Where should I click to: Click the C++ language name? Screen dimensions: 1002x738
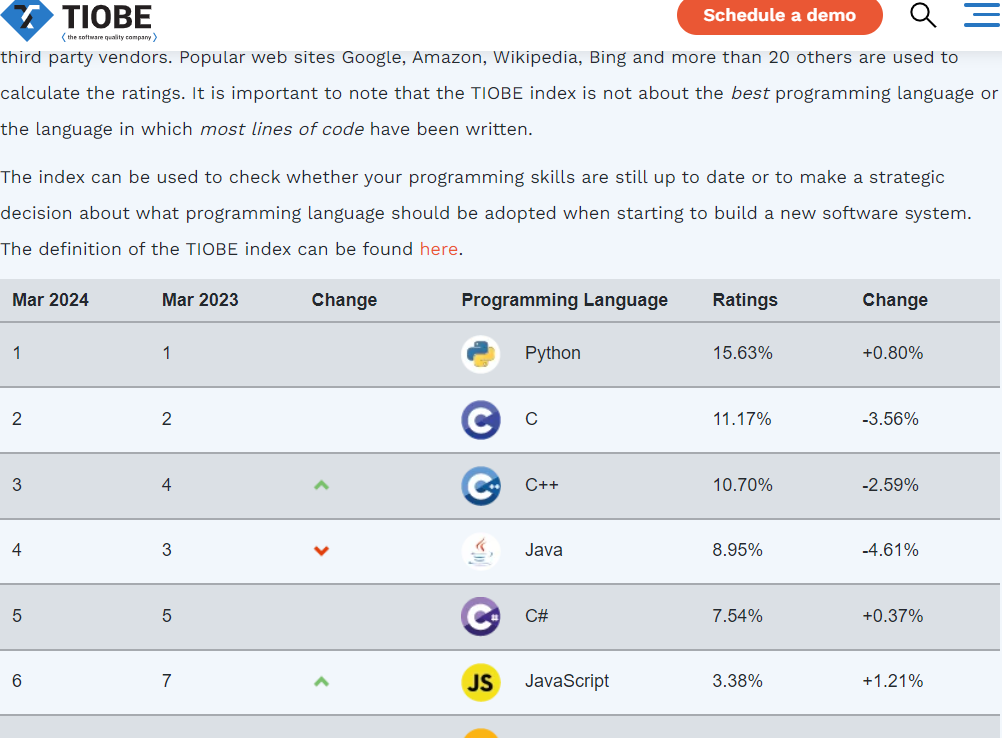click(x=542, y=484)
